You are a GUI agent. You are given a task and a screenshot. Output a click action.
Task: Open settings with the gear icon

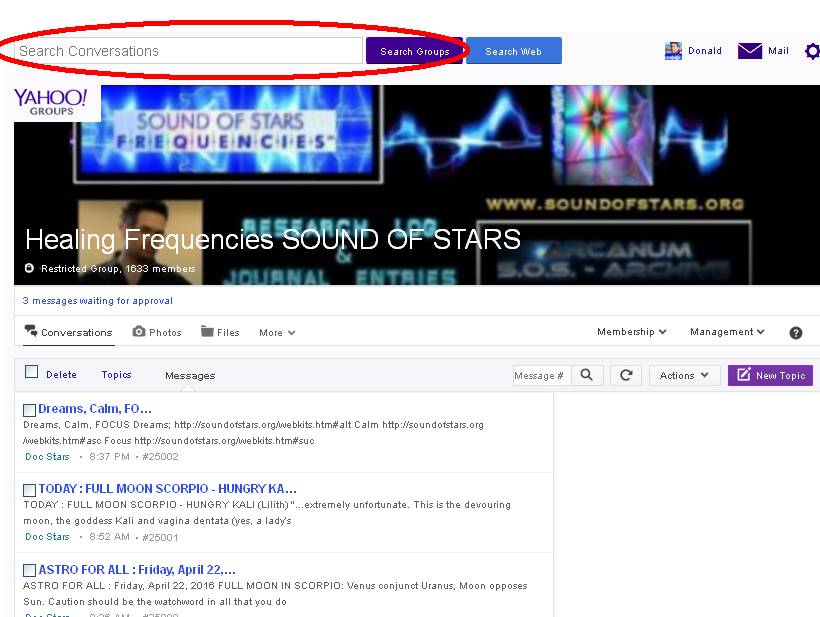(x=811, y=51)
